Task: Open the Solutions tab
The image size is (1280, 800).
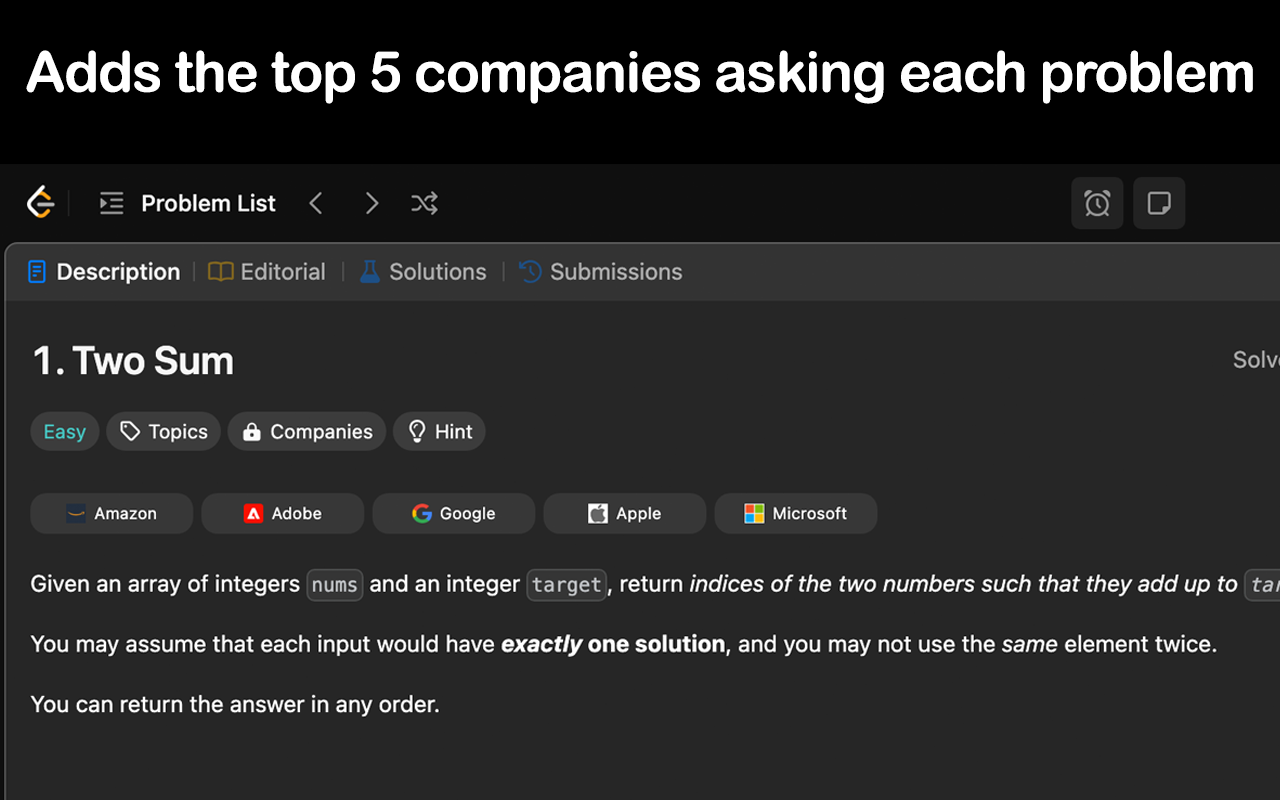Action: pyautogui.click(x=423, y=272)
